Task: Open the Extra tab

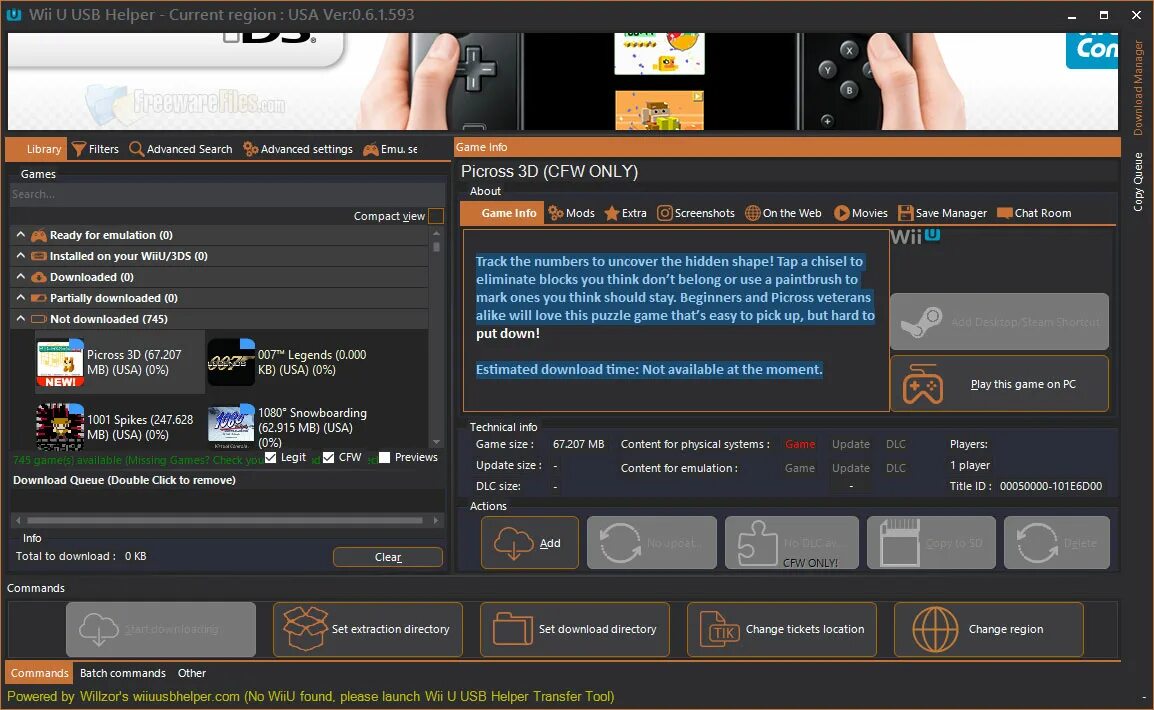Action: click(x=626, y=213)
